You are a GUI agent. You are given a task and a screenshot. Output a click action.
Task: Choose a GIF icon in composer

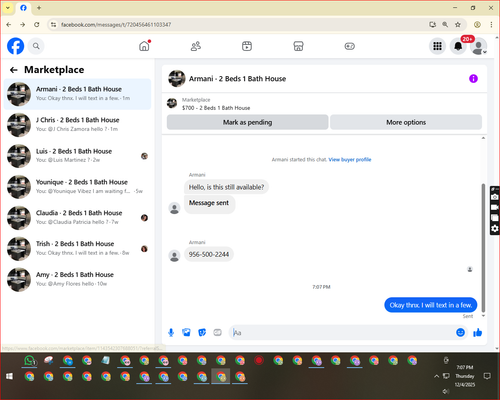tap(217, 332)
